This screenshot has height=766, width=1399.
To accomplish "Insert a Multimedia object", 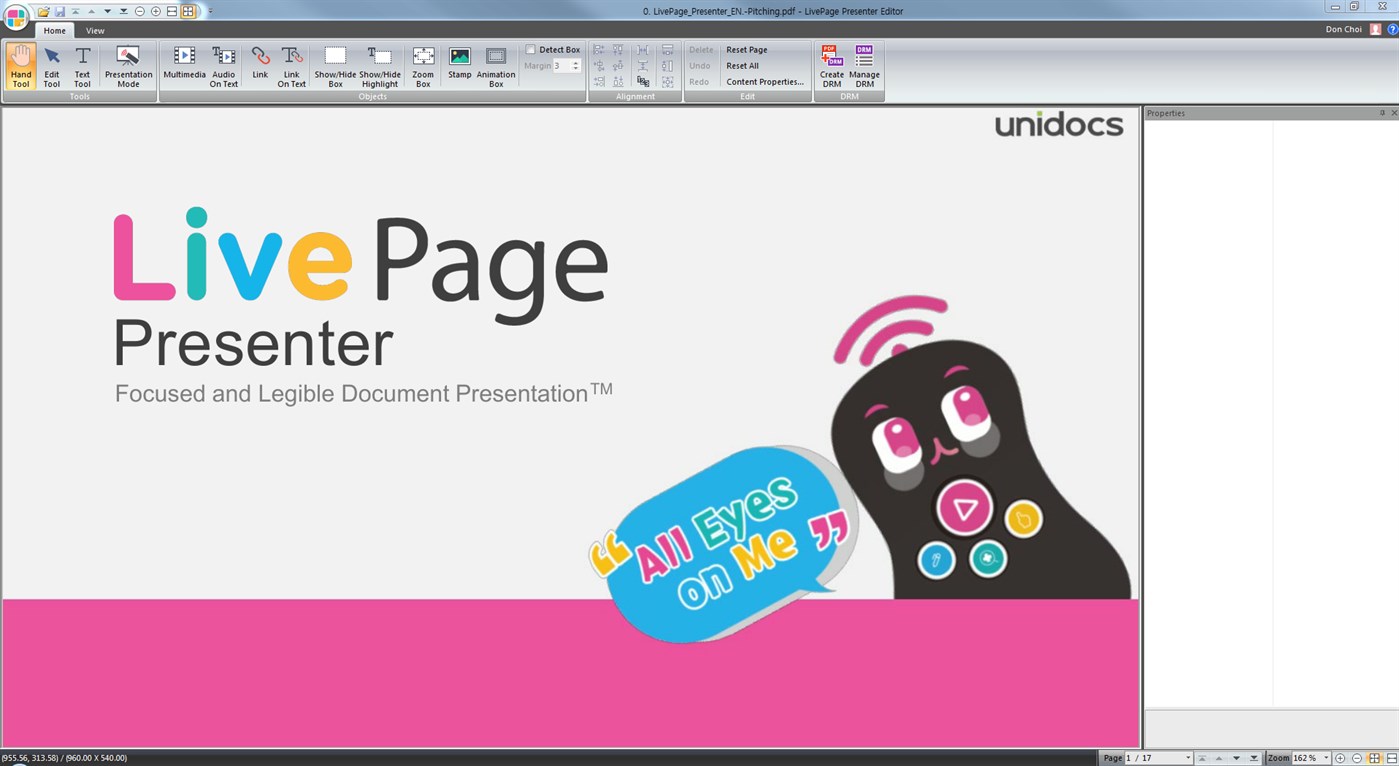I will (x=184, y=66).
